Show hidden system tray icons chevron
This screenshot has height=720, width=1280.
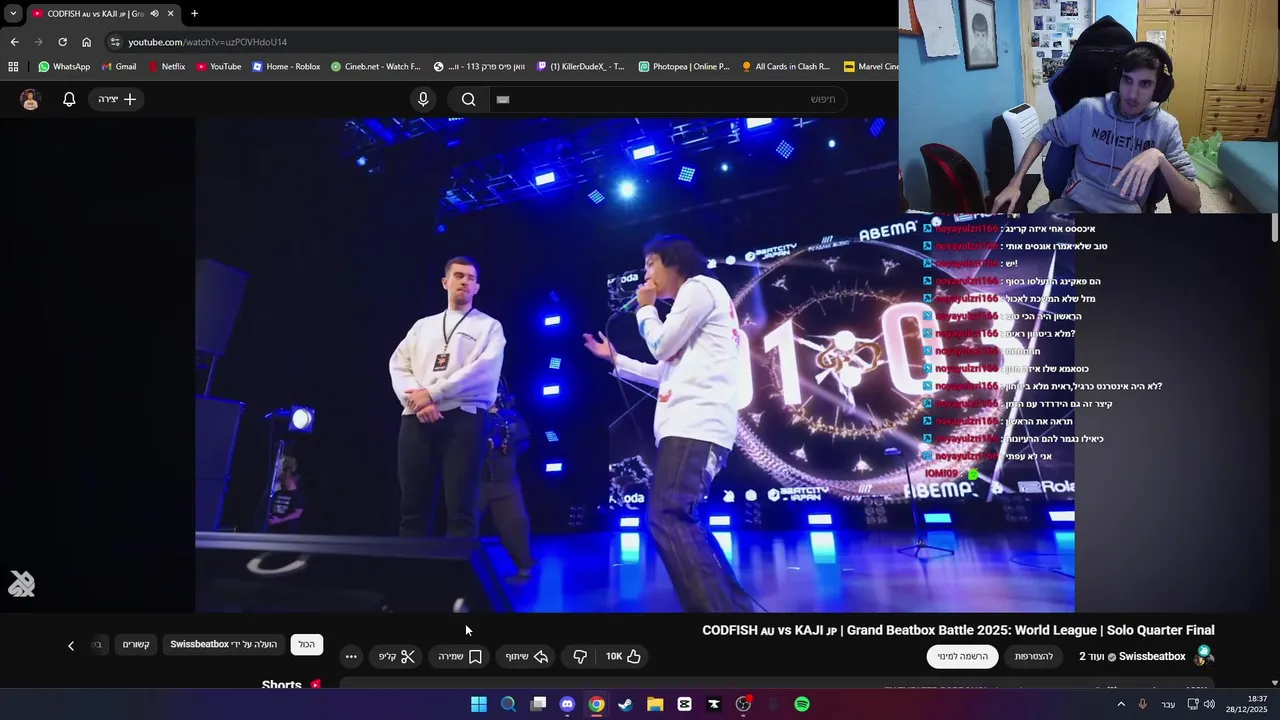(1121, 704)
